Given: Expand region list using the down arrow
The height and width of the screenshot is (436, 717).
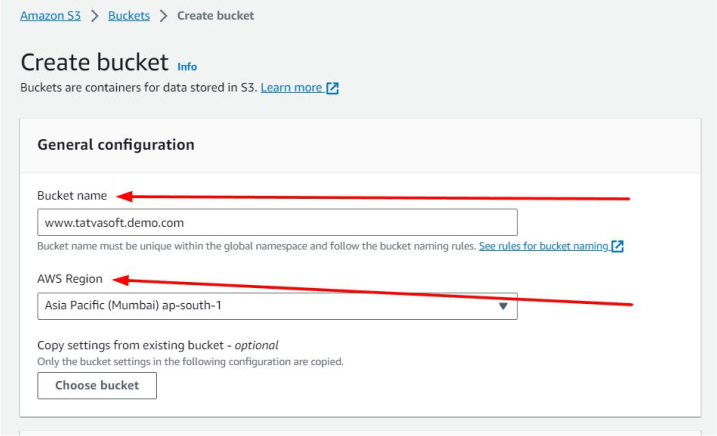Looking at the screenshot, I should click(503, 306).
